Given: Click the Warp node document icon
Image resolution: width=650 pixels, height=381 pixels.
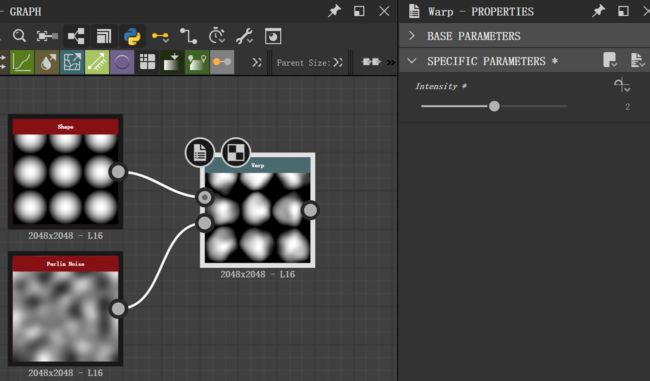Looking at the screenshot, I should point(200,152).
